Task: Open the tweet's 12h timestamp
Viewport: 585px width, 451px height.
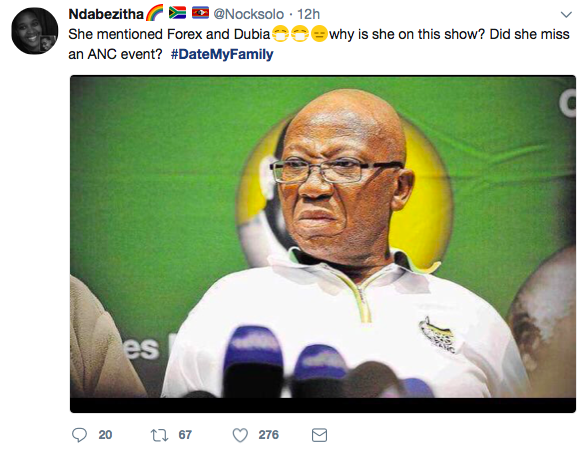Action: [309, 14]
